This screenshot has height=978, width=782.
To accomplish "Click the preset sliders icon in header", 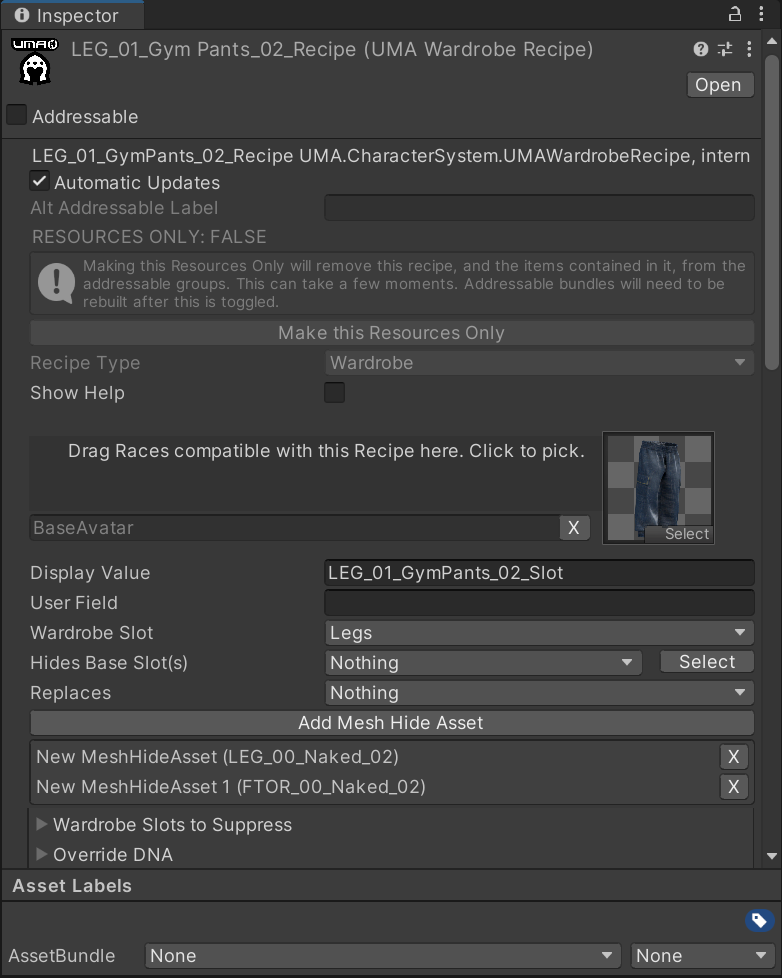I will point(725,49).
